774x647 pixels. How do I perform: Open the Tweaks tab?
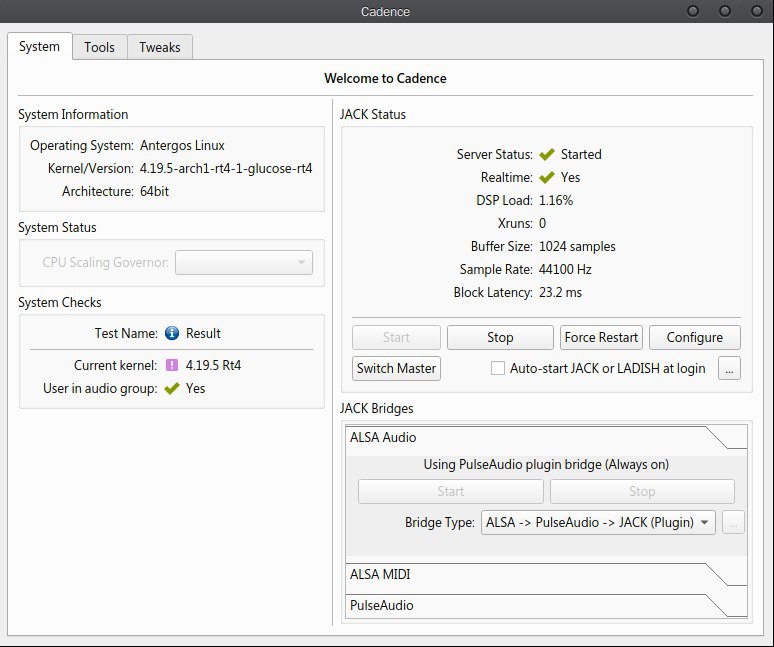pyautogui.click(x=160, y=47)
